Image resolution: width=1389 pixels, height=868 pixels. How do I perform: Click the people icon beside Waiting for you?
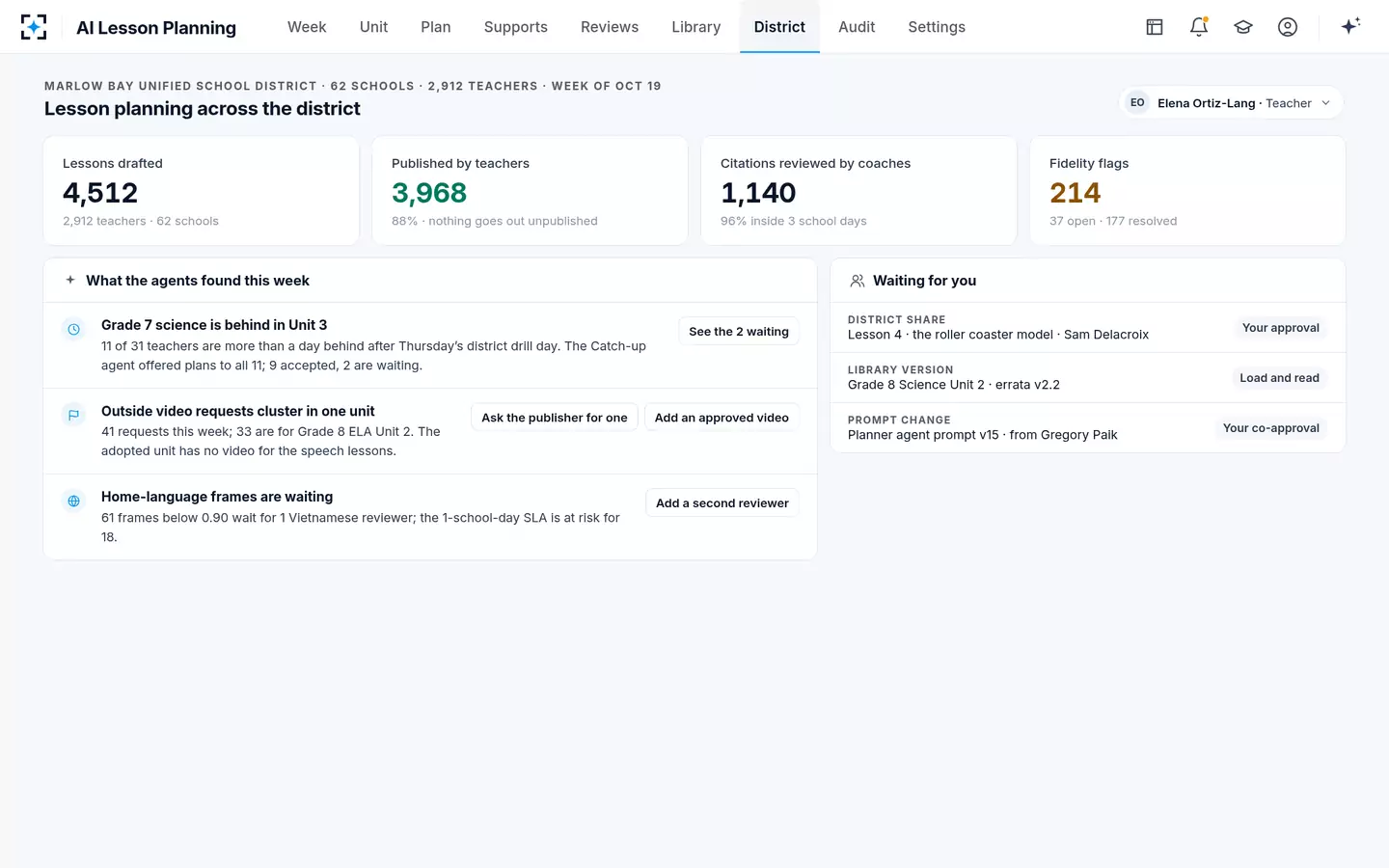pyautogui.click(x=857, y=281)
